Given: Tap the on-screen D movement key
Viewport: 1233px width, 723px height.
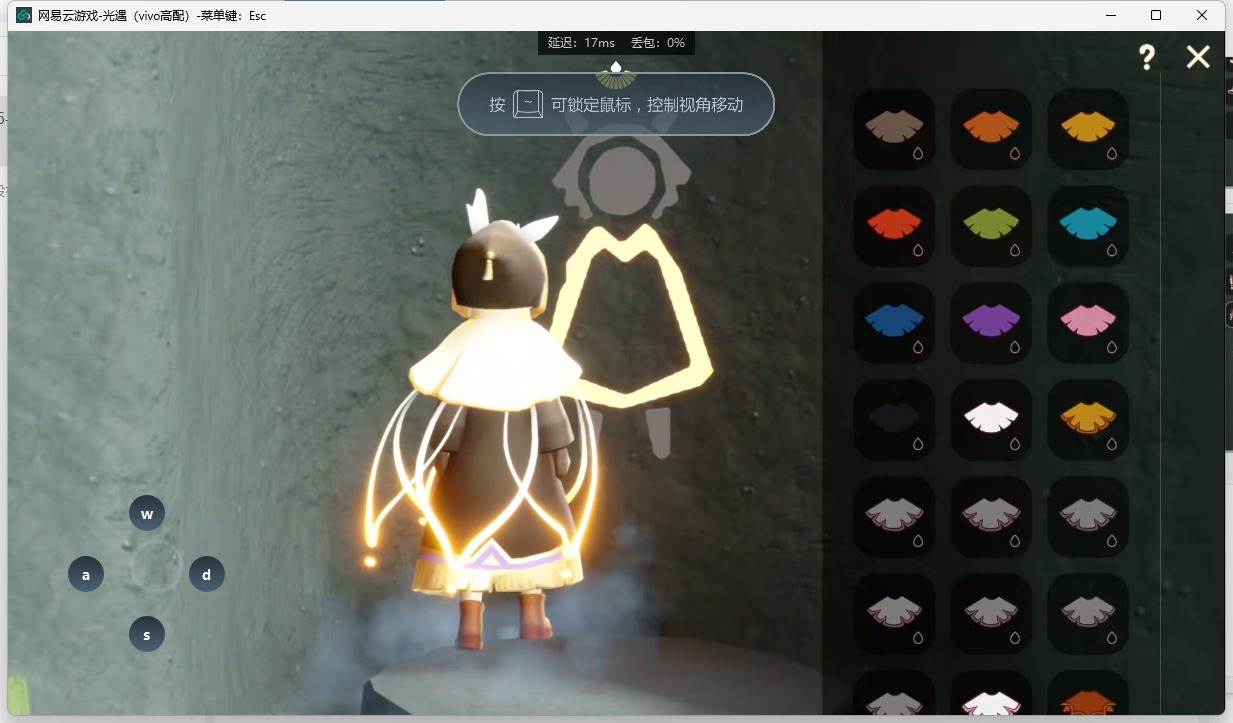Looking at the screenshot, I should [x=207, y=574].
